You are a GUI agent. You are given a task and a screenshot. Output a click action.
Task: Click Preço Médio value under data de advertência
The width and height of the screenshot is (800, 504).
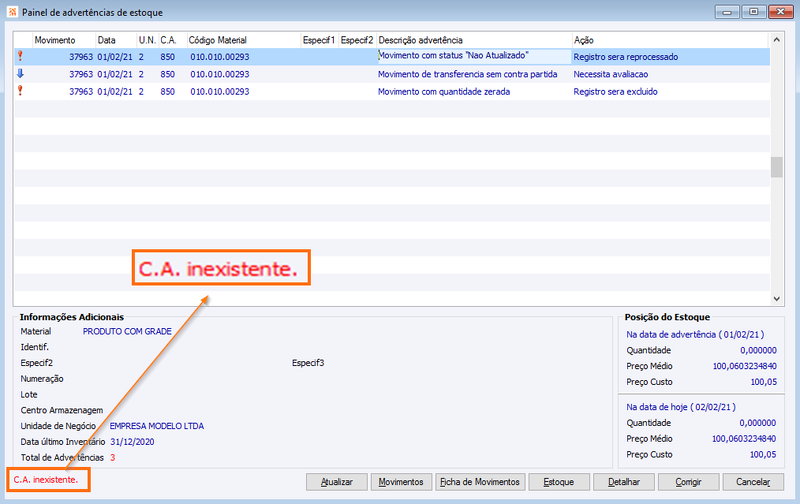pos(745,366)
